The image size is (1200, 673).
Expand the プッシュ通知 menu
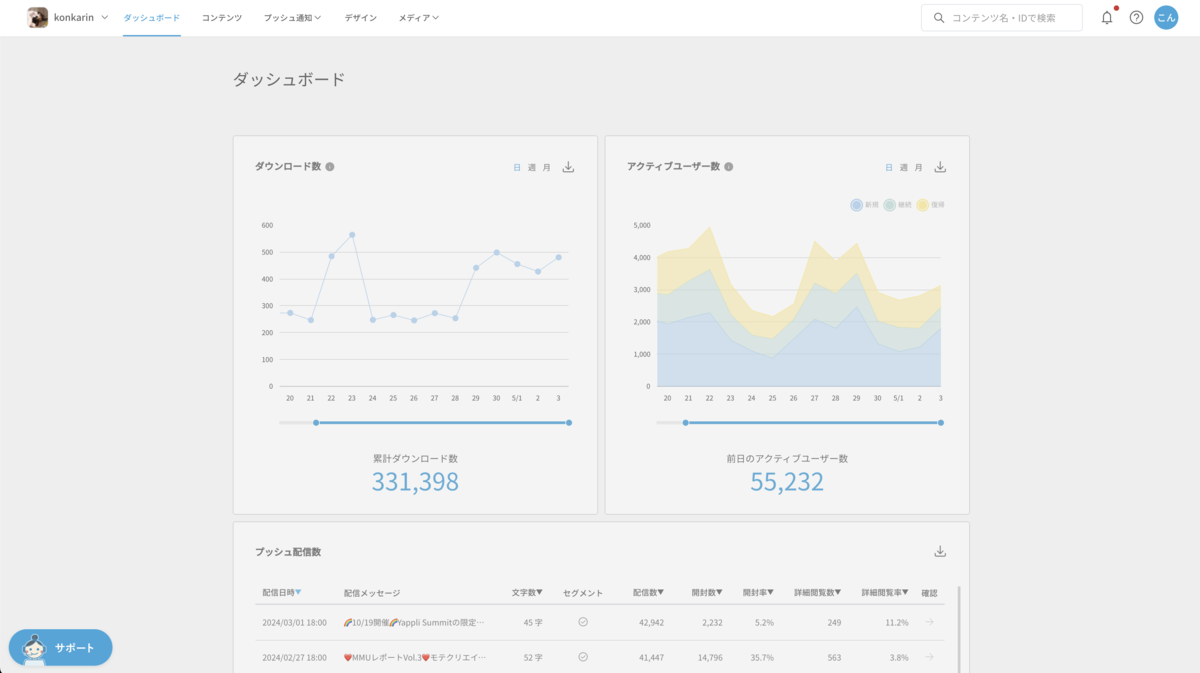point(293,18)
